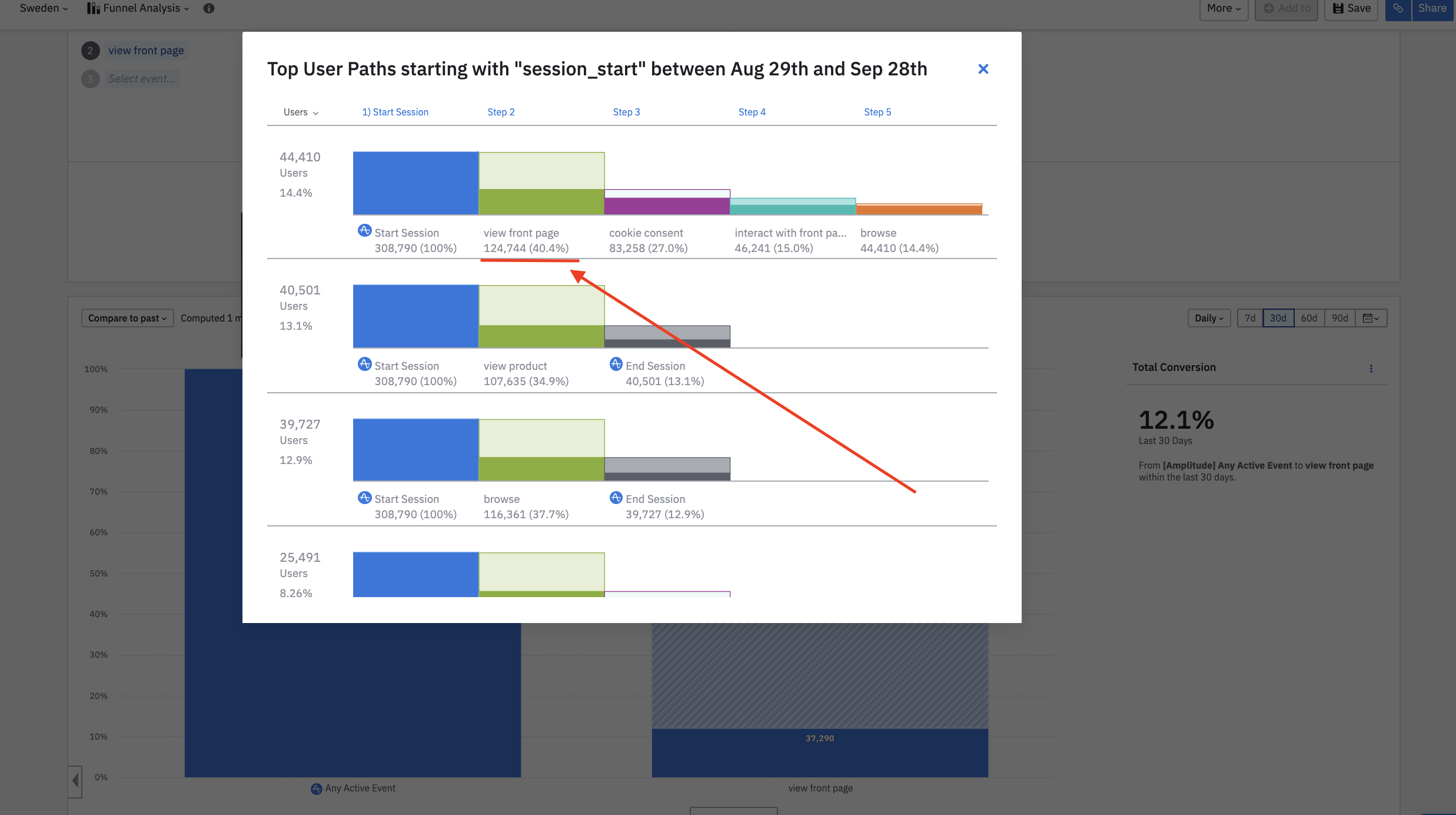Click the copy link icon next to Share
Image resolution: width=1456 pixels, height=815 pixels.
click(1398, 8)
